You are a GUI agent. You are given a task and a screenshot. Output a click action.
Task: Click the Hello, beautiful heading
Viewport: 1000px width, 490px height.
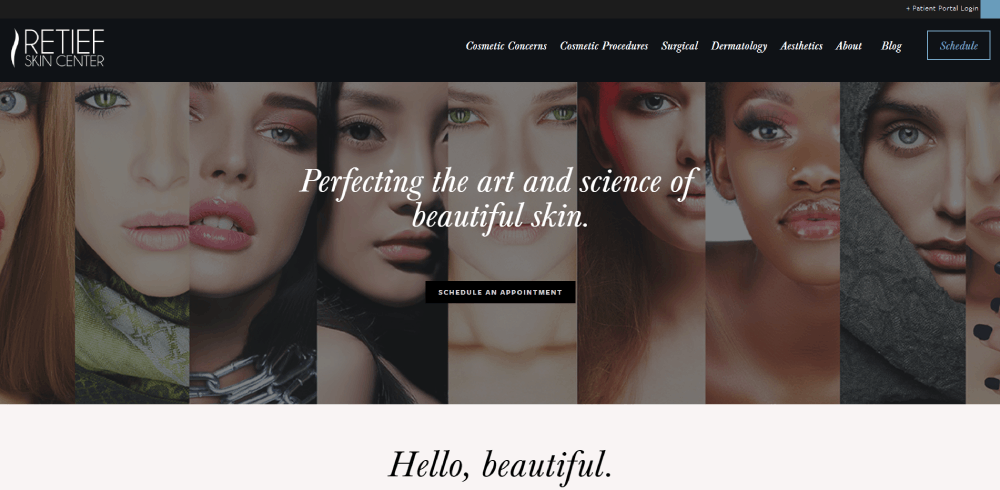tap(500, 464)
